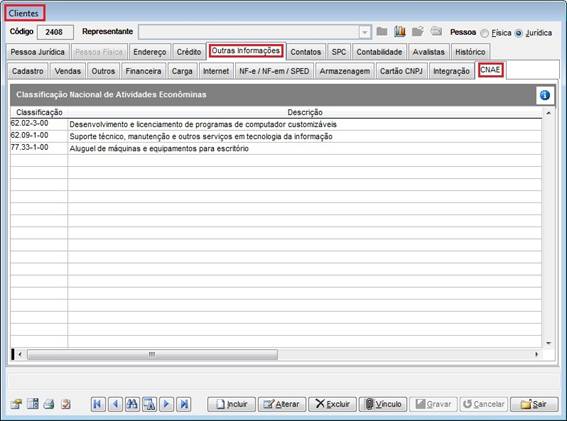Click the Representante combo box field
Screen dimensions: 567x421
[255, 32]
